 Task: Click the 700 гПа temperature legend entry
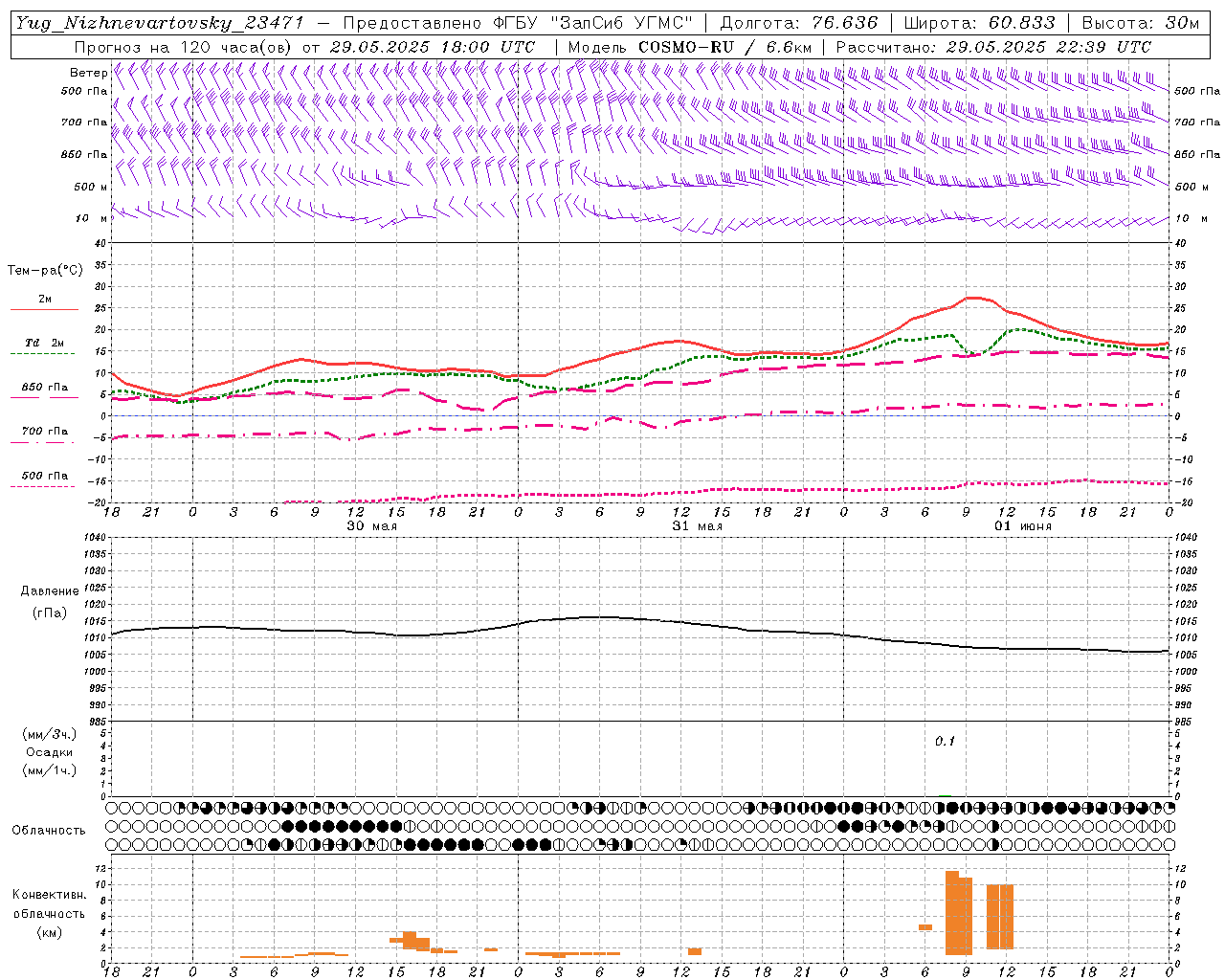(x=44, y=432)
